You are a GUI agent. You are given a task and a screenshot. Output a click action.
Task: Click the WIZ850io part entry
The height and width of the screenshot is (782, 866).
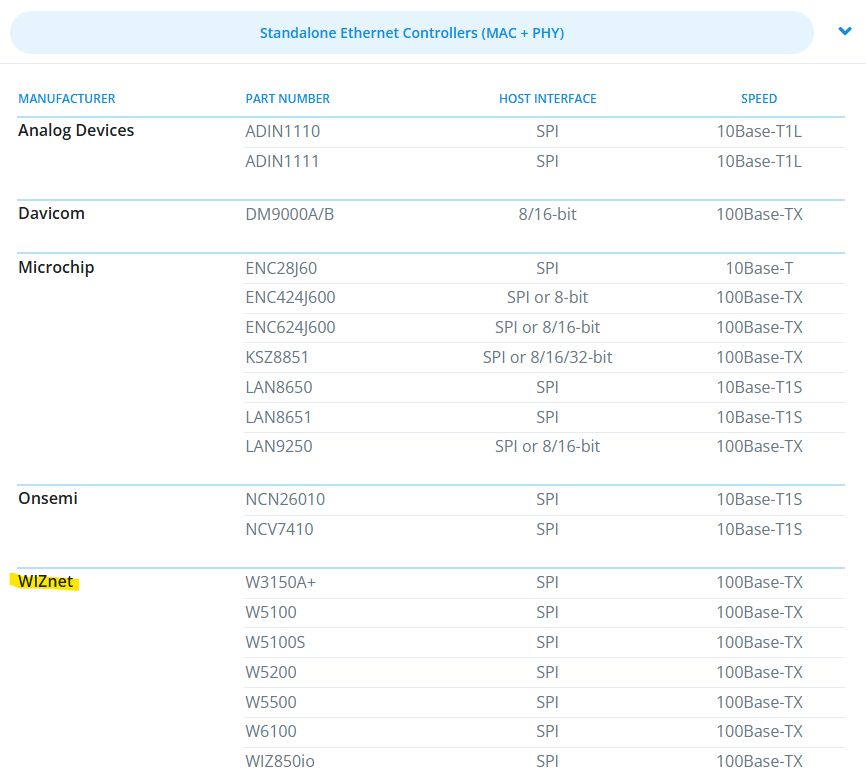tap(280, 761)
